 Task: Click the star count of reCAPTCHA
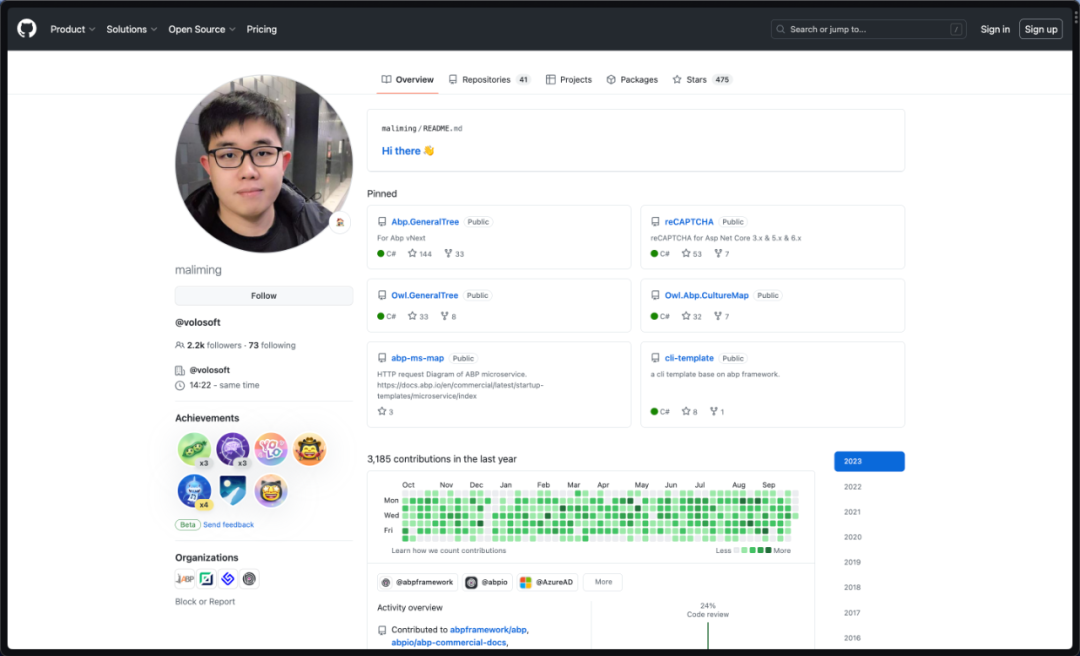pos(692,254)
